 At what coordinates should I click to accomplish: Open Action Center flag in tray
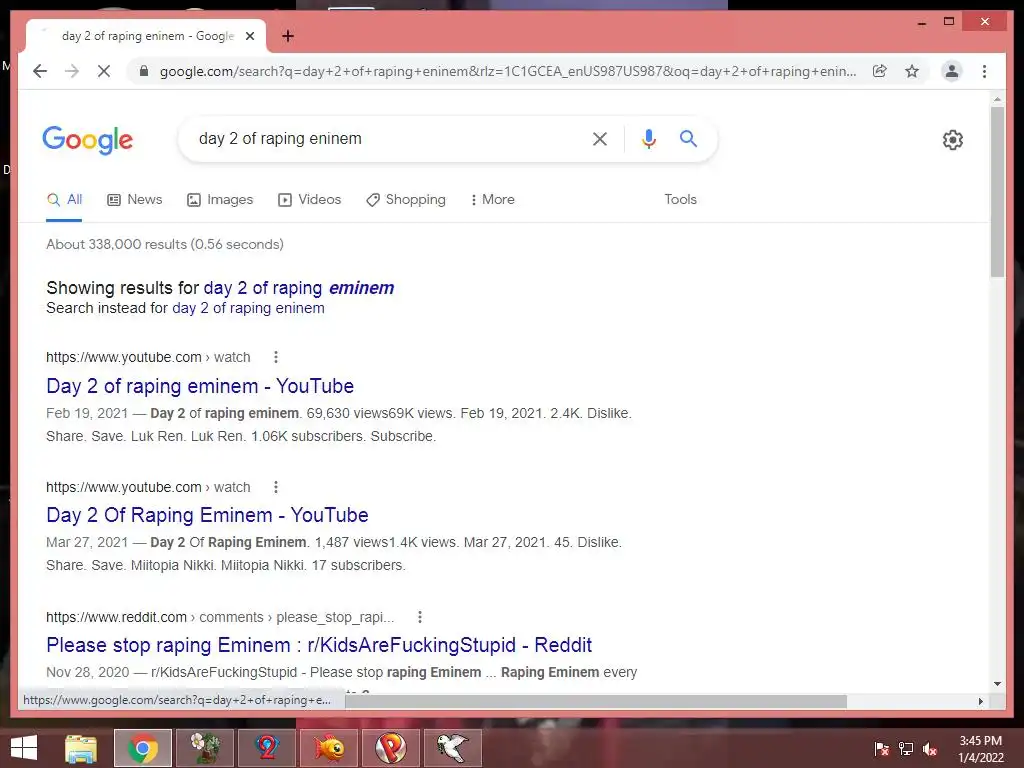(882, 748)
